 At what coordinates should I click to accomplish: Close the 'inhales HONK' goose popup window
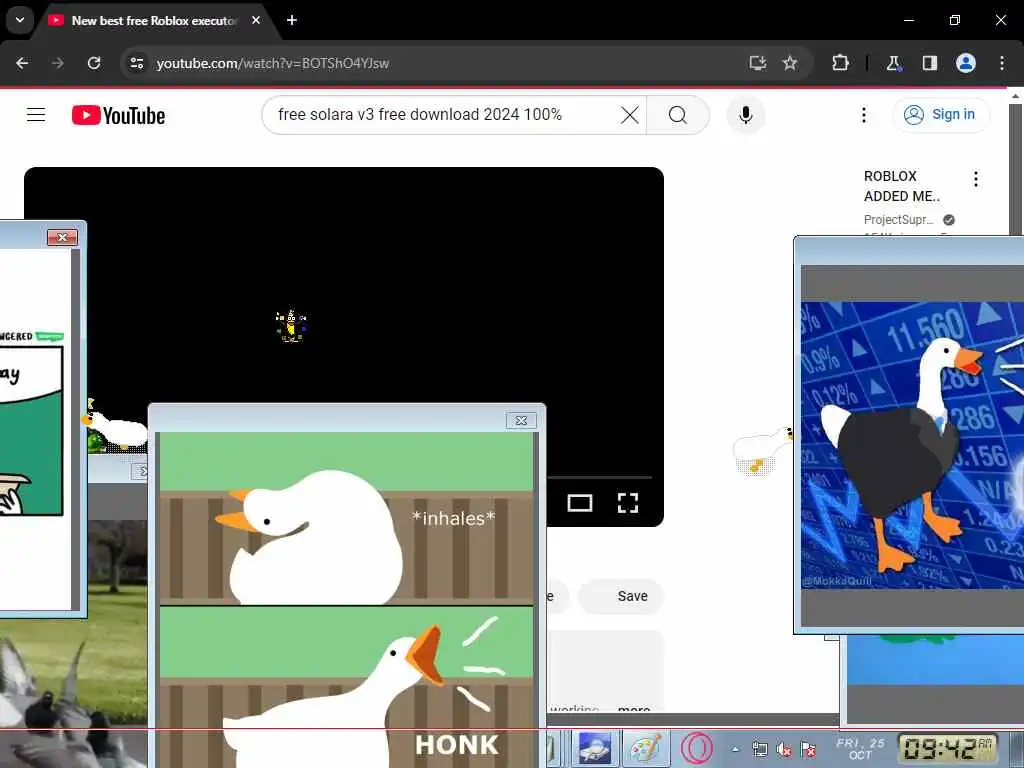click(521, 421)
